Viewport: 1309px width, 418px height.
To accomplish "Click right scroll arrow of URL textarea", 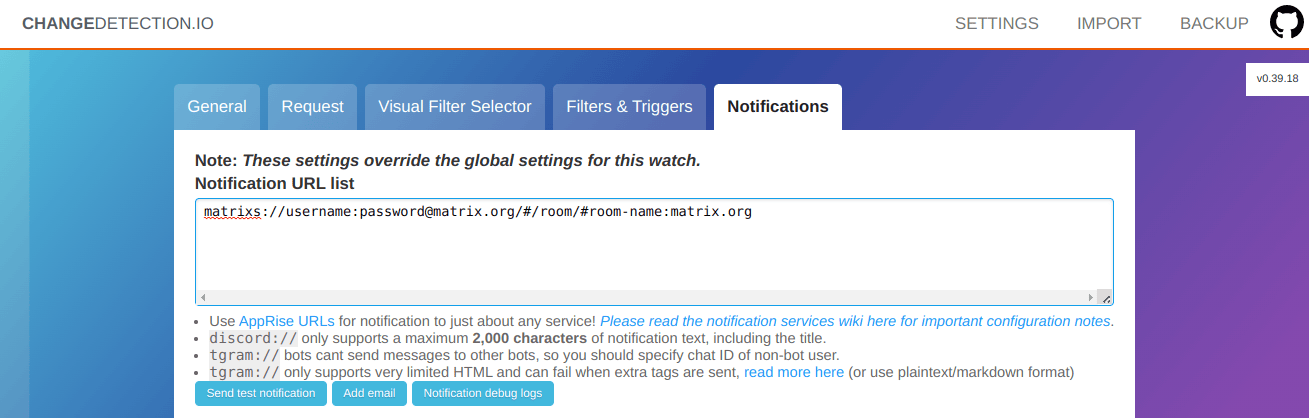I will tap(1090, 298).
